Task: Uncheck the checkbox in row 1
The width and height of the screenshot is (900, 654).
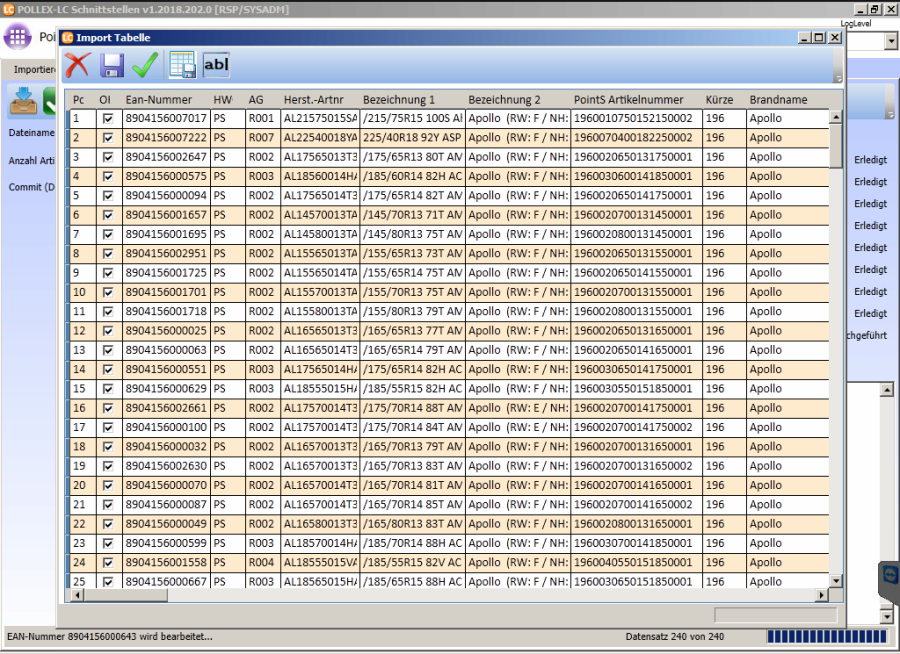Action: (107, 118)
